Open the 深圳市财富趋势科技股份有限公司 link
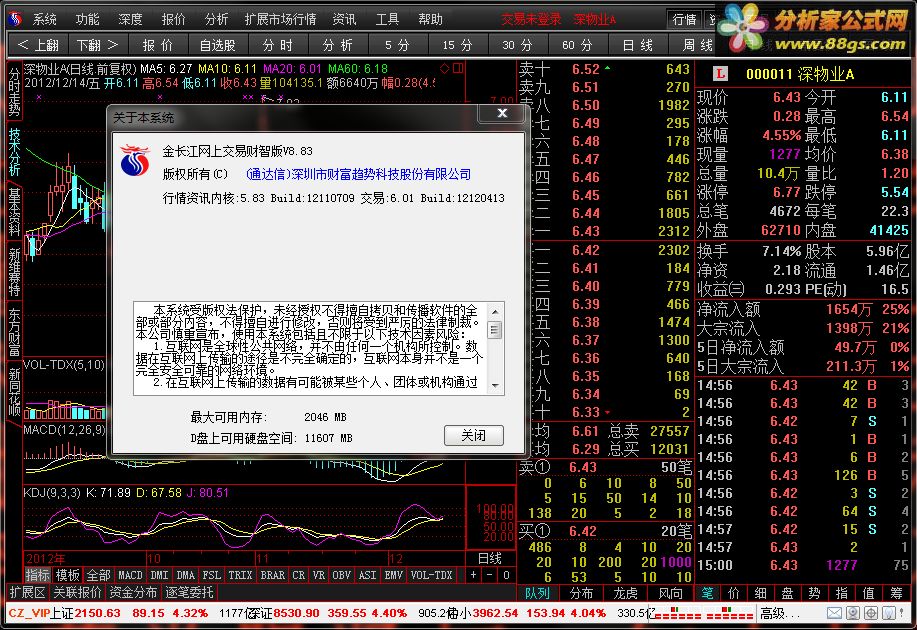Viewport: 917px width, 630px height. coord(358,174)
